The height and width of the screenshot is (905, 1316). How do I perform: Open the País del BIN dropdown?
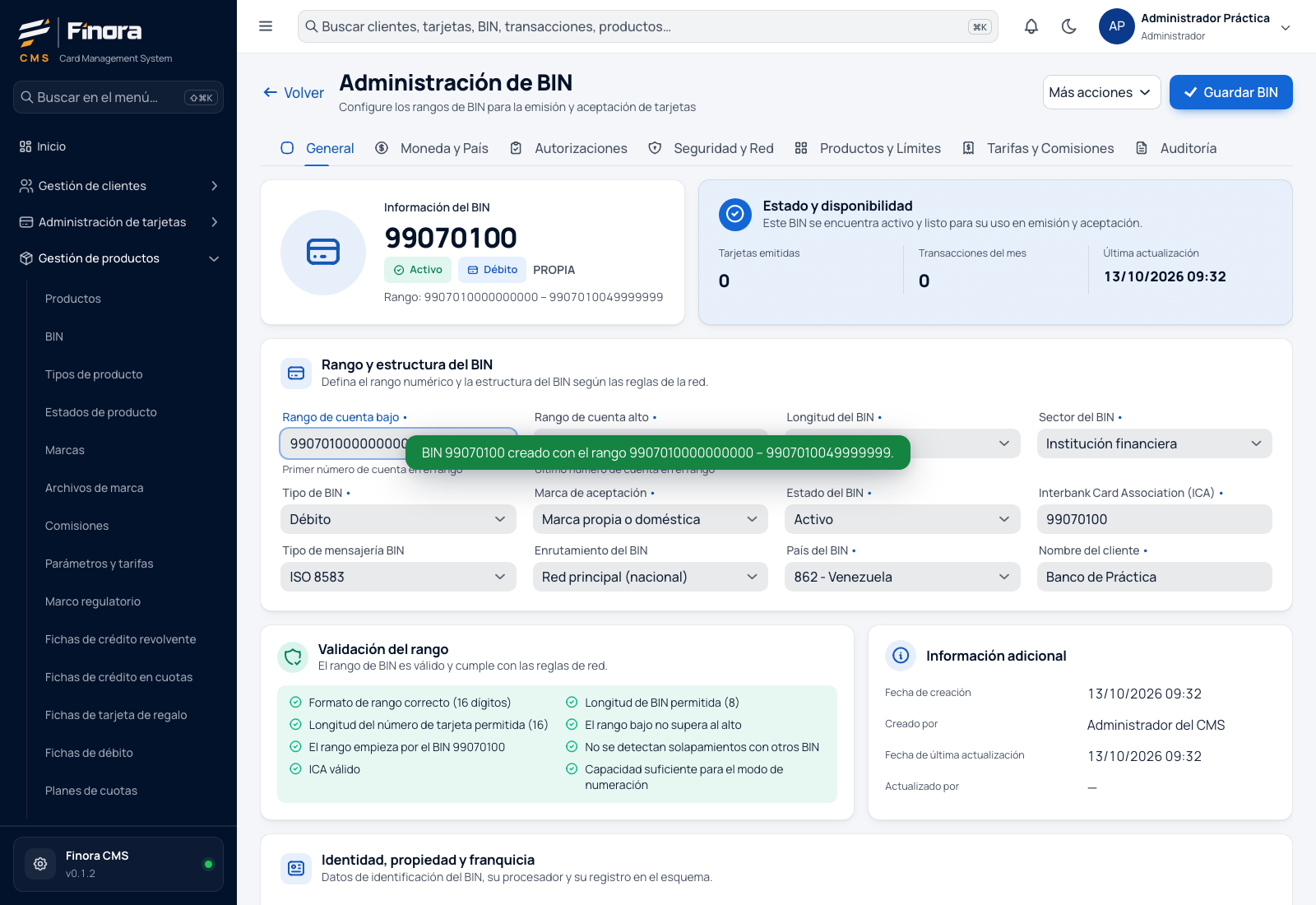[902, 577]
